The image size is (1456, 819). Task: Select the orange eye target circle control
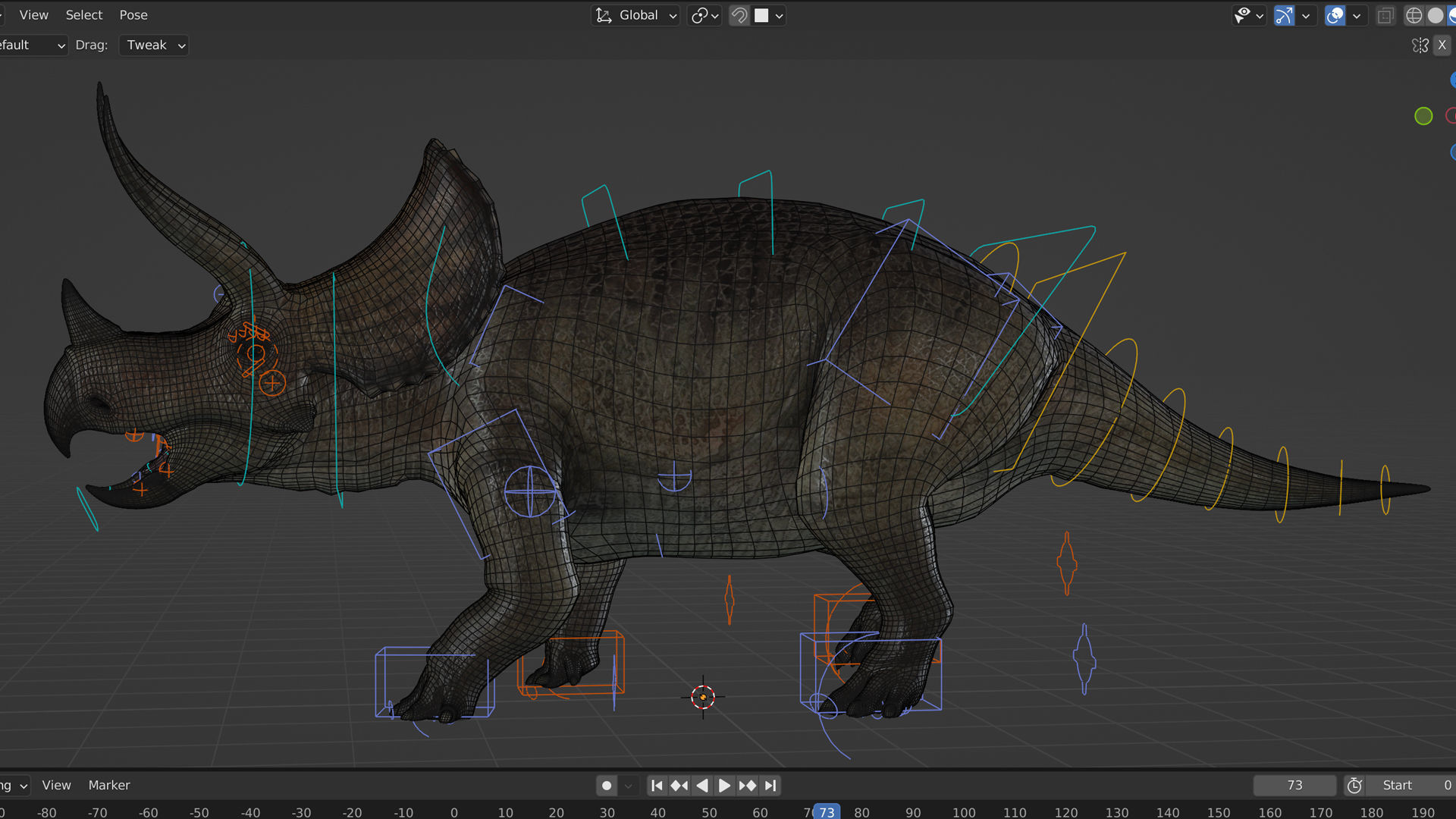click(256, 353)
